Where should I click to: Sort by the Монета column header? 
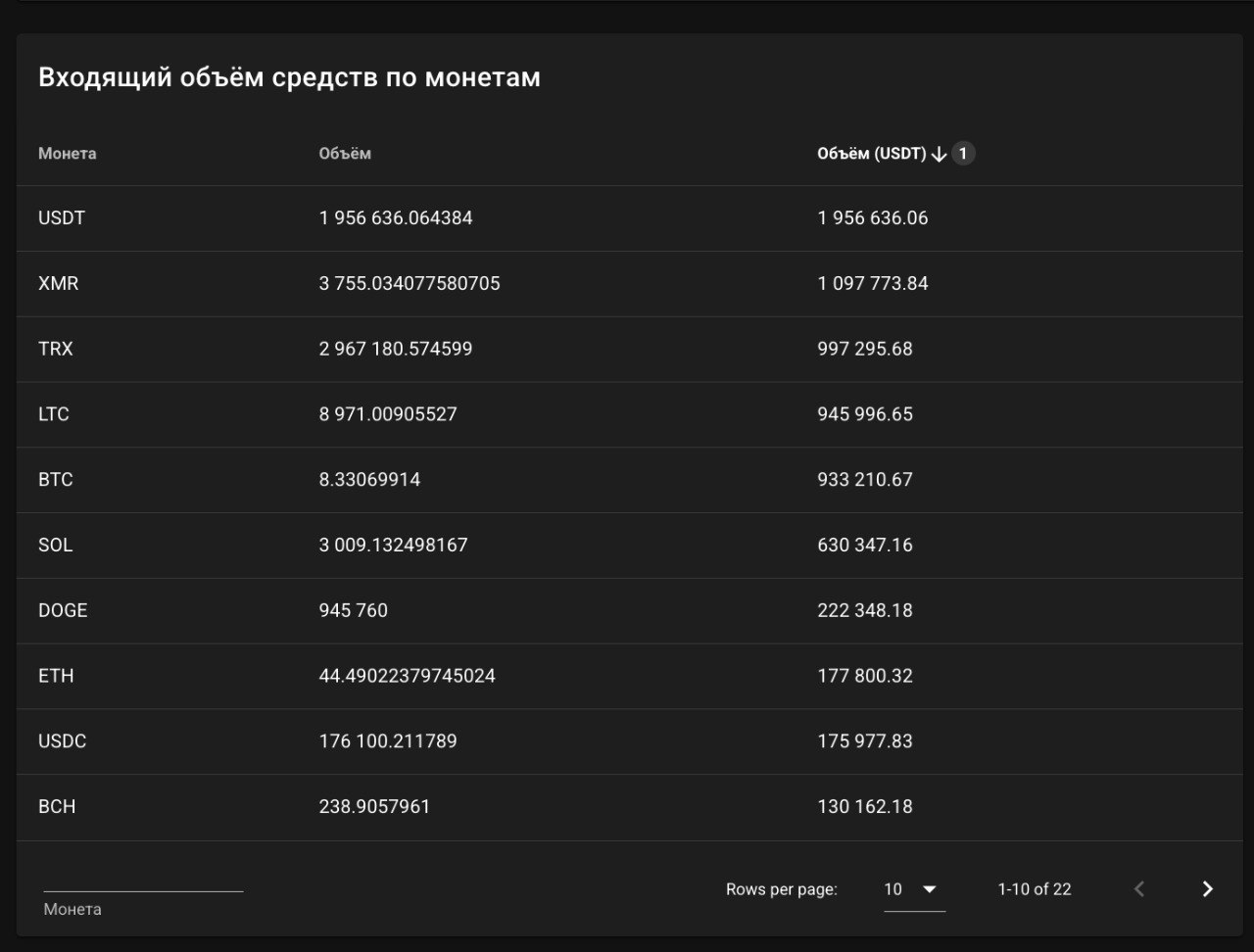click(68, 154)
